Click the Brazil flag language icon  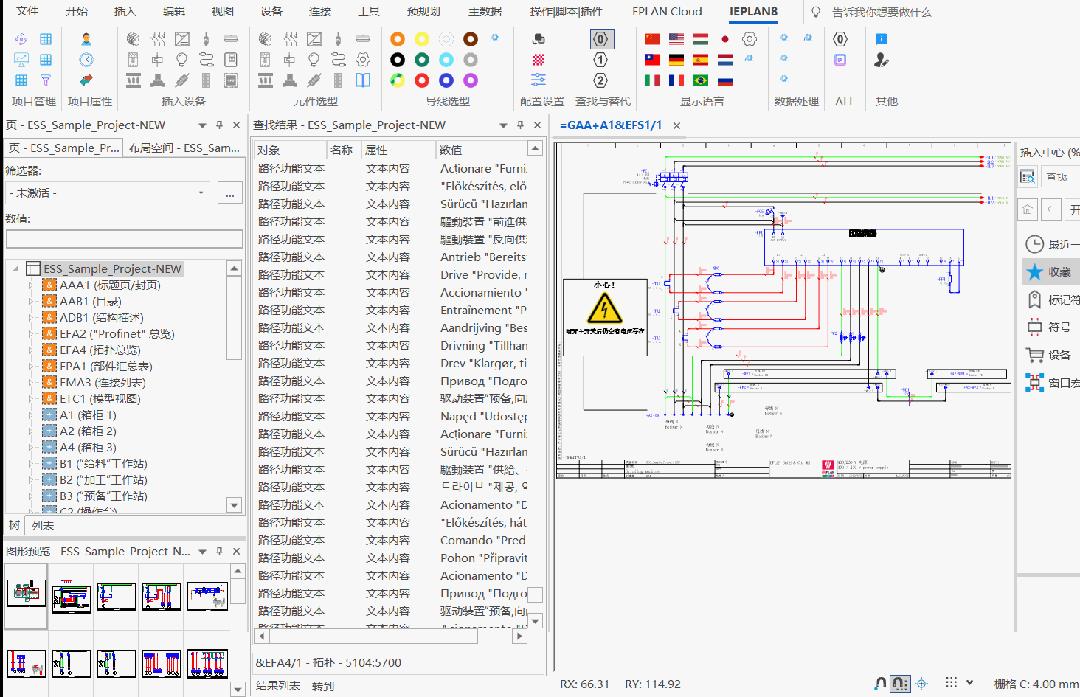701,81
